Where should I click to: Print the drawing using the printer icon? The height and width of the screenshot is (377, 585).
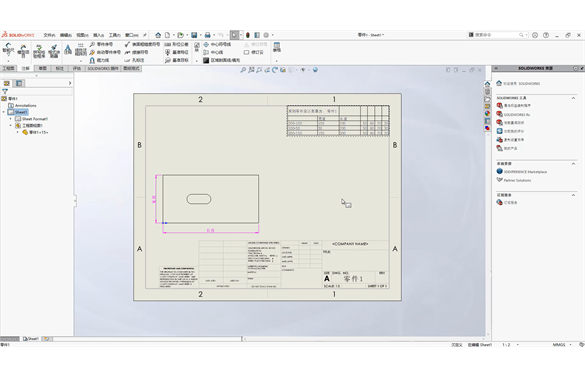click(207, 35)
